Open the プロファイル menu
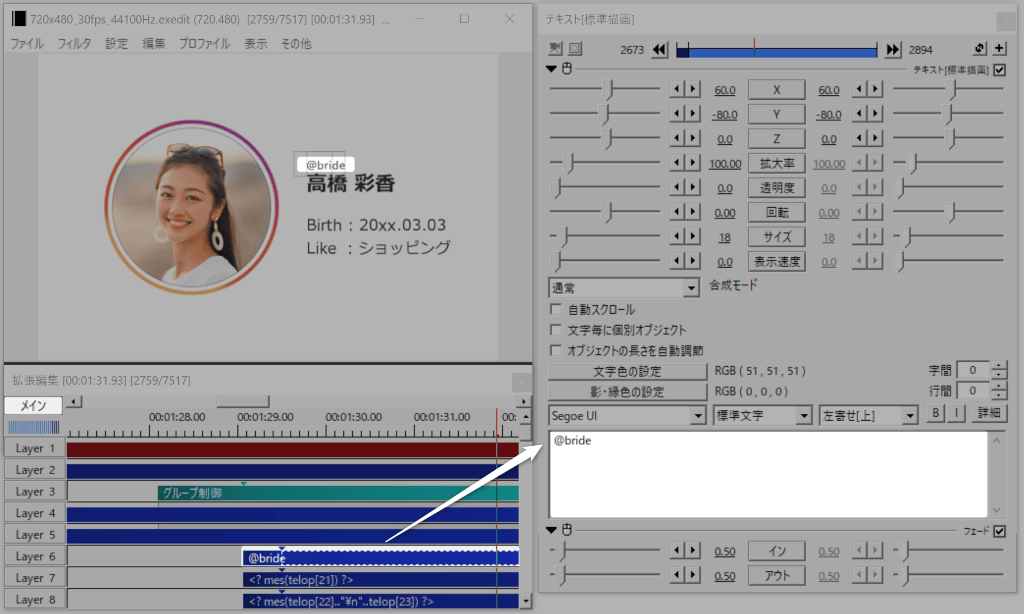1024x614 pixels. click(204, 44)
